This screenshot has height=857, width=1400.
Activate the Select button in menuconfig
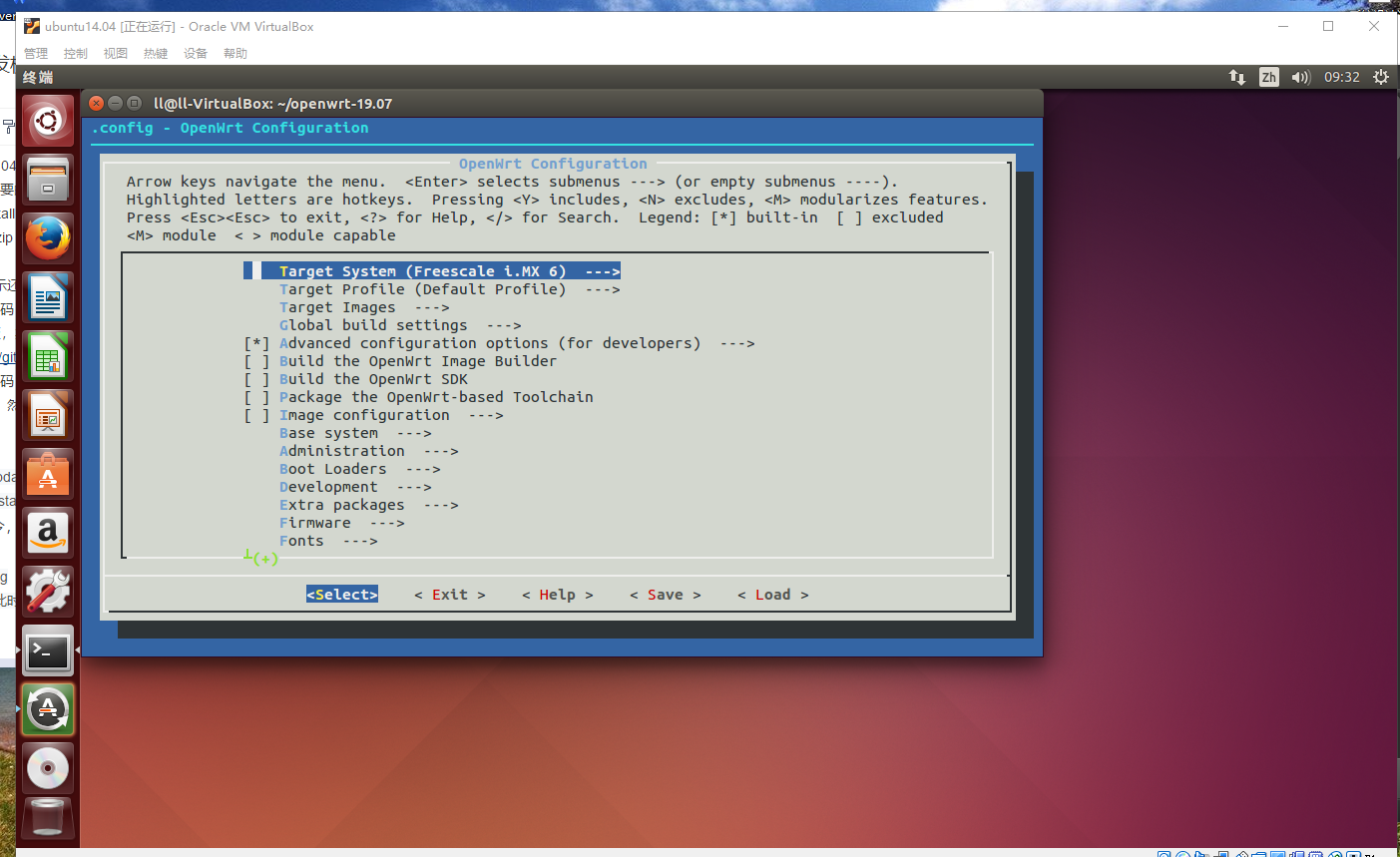coord(342,594)
